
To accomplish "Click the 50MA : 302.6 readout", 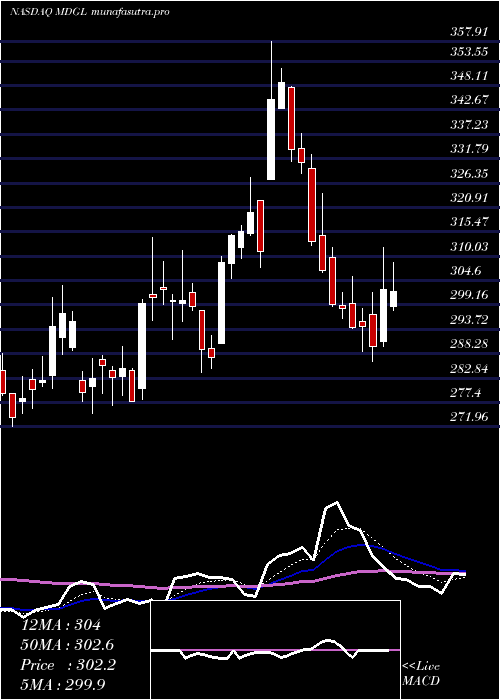I will tap(67, 645).
